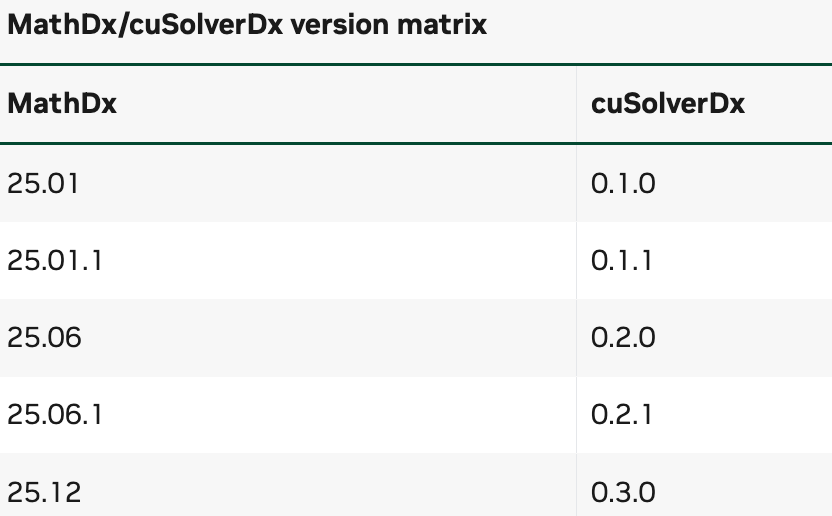Select the 25.01 MathDx cell
832x516 pixels.
(42, 183)
